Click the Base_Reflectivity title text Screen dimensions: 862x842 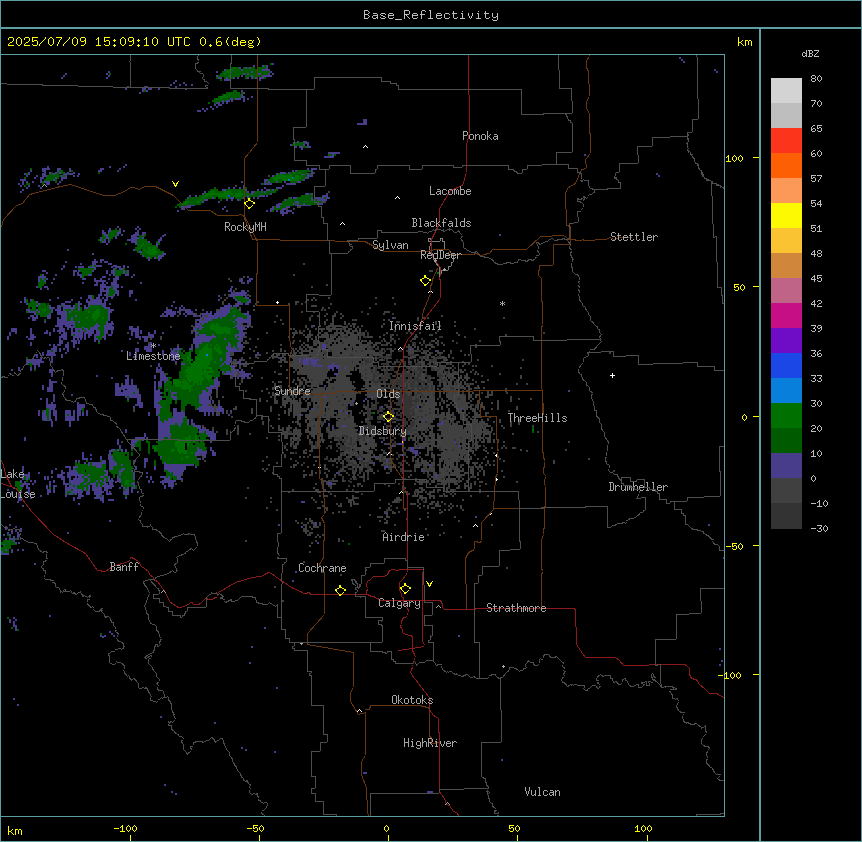[431, 15]
